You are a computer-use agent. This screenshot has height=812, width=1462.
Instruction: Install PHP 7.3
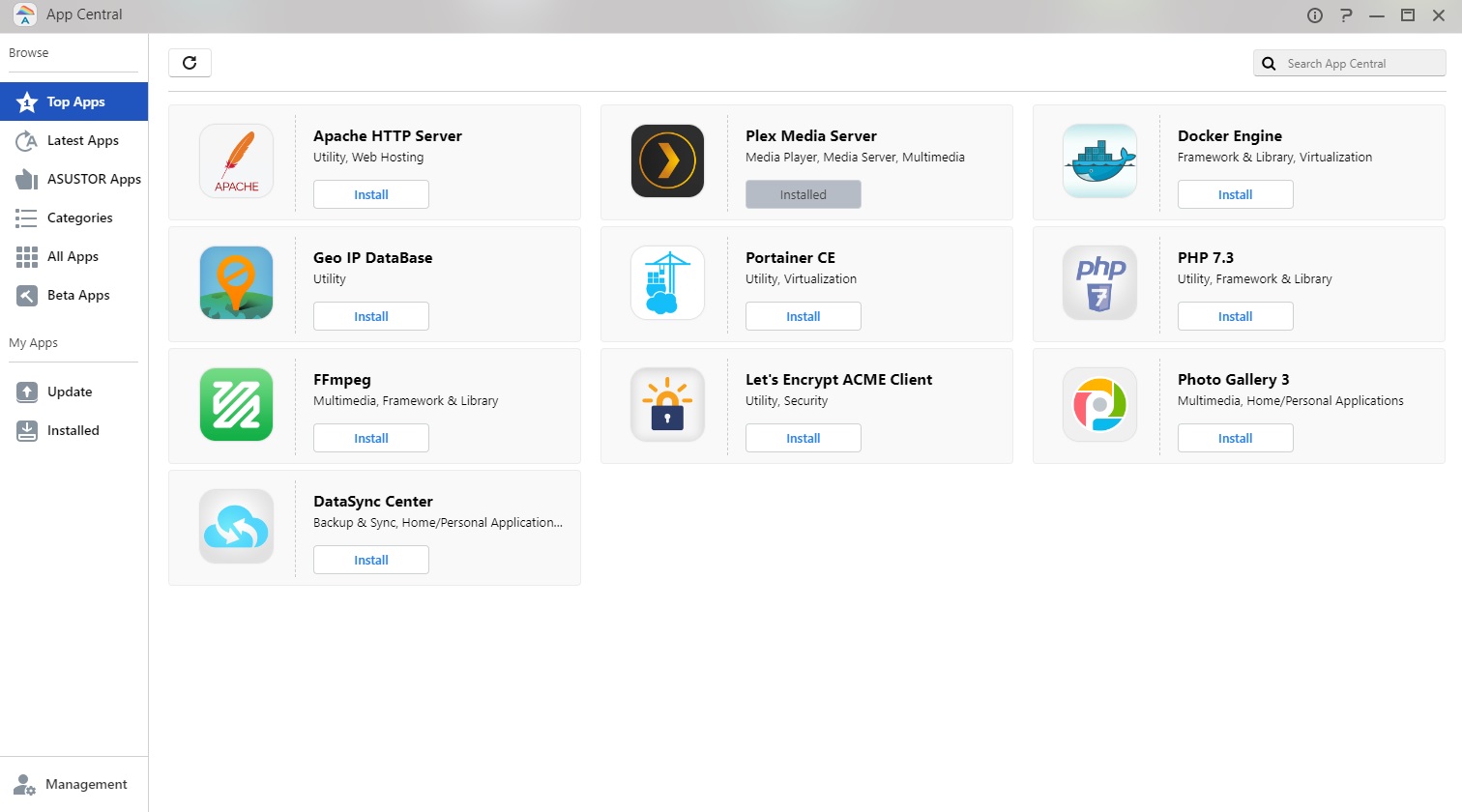[x=1236, y=316]
